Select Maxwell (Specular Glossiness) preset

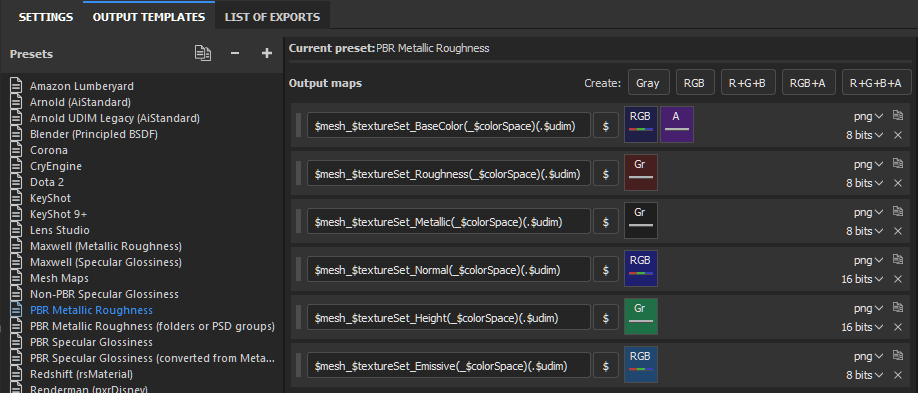(105, 262)
